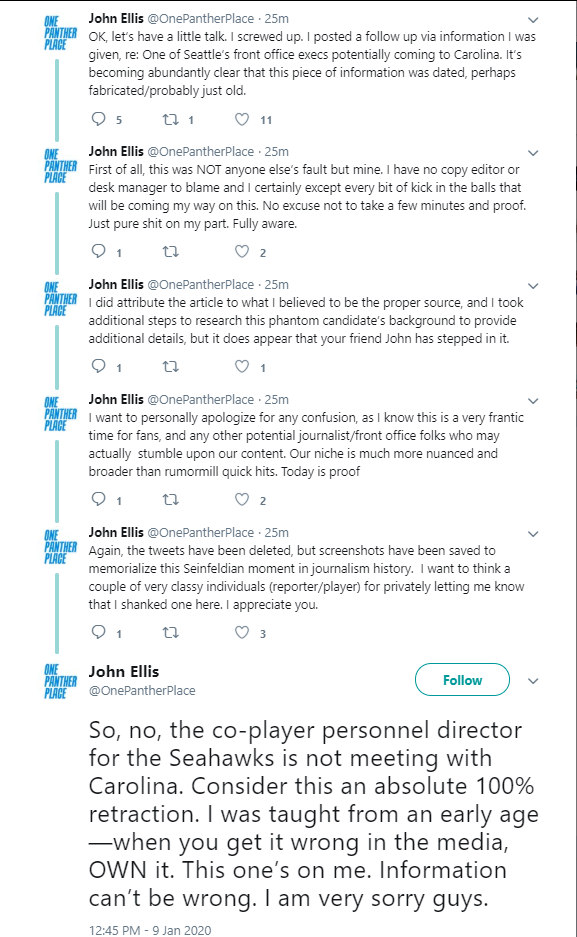Expand the chevron menu on the 'First of all' tweet
Image resolution: width=577 pixels, height=937 pixels.
click(533, 153)
